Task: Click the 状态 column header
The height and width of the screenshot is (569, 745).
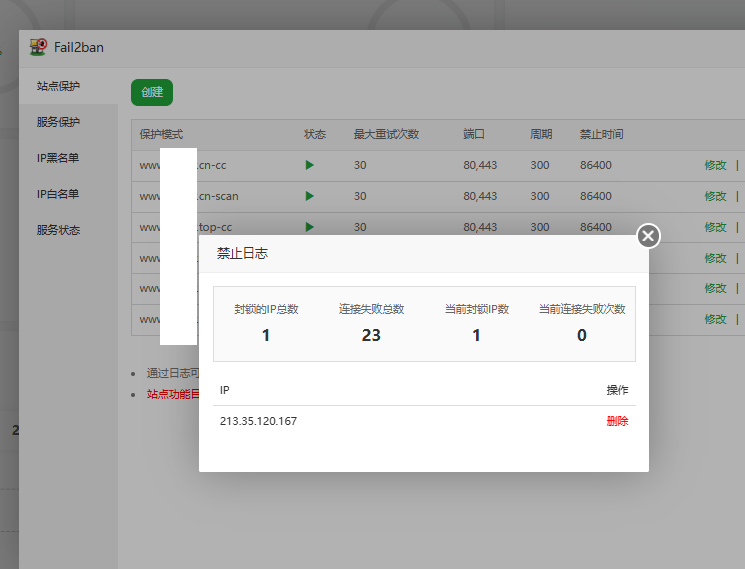Action: click(315, 134)
